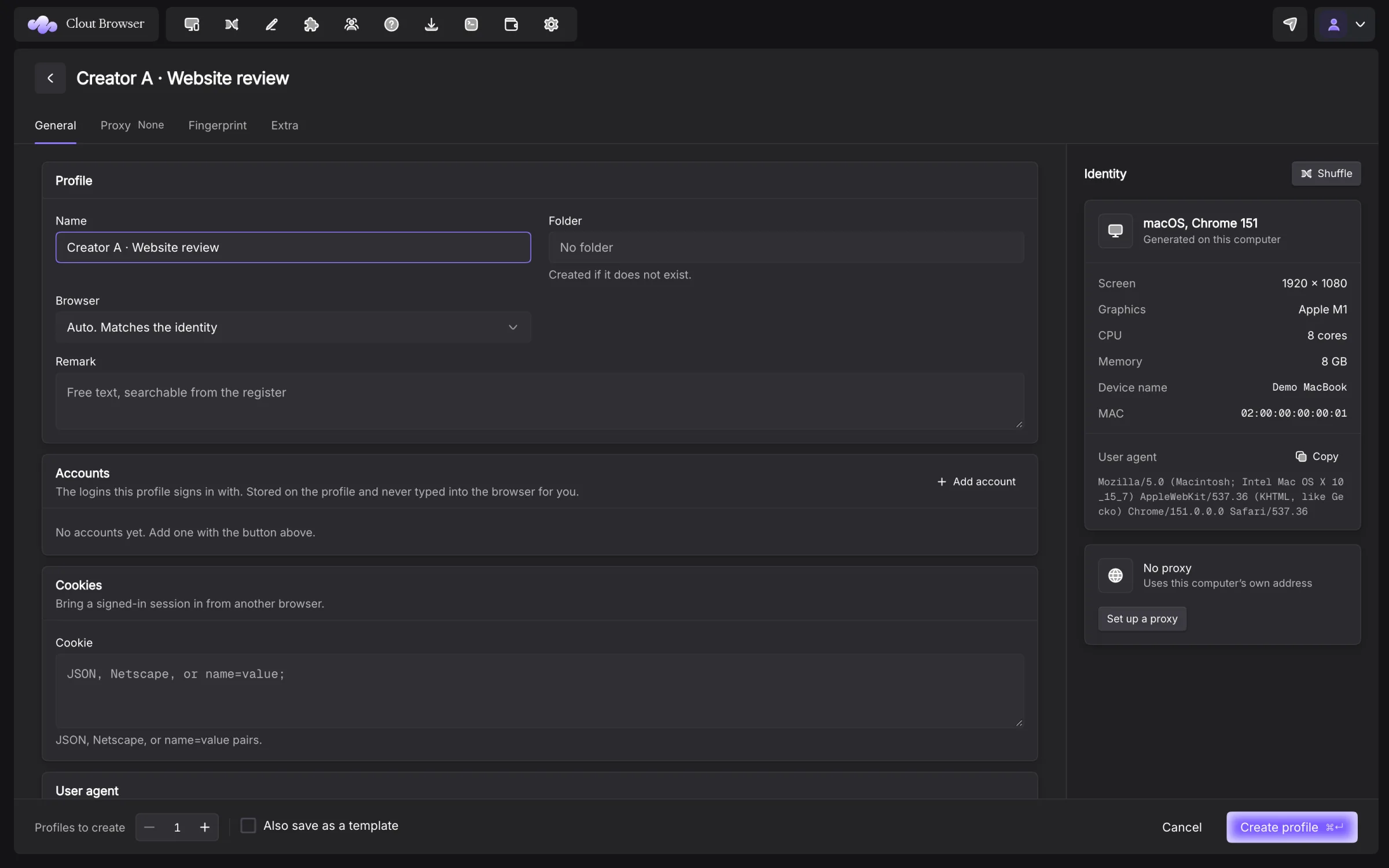Switch to the Proxy tab
Image resolution: width=1389 pixels, height=868 pixels.
[132, 125]
